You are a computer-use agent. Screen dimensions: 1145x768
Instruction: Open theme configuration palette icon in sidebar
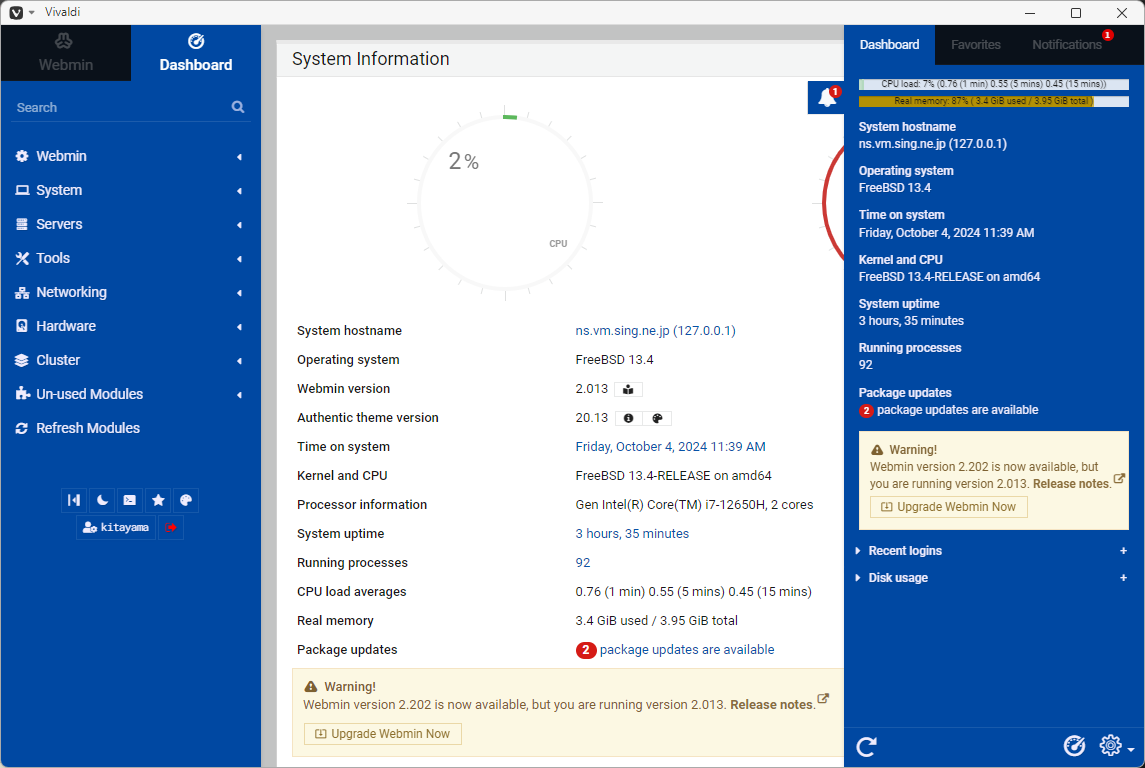point(185,500)
